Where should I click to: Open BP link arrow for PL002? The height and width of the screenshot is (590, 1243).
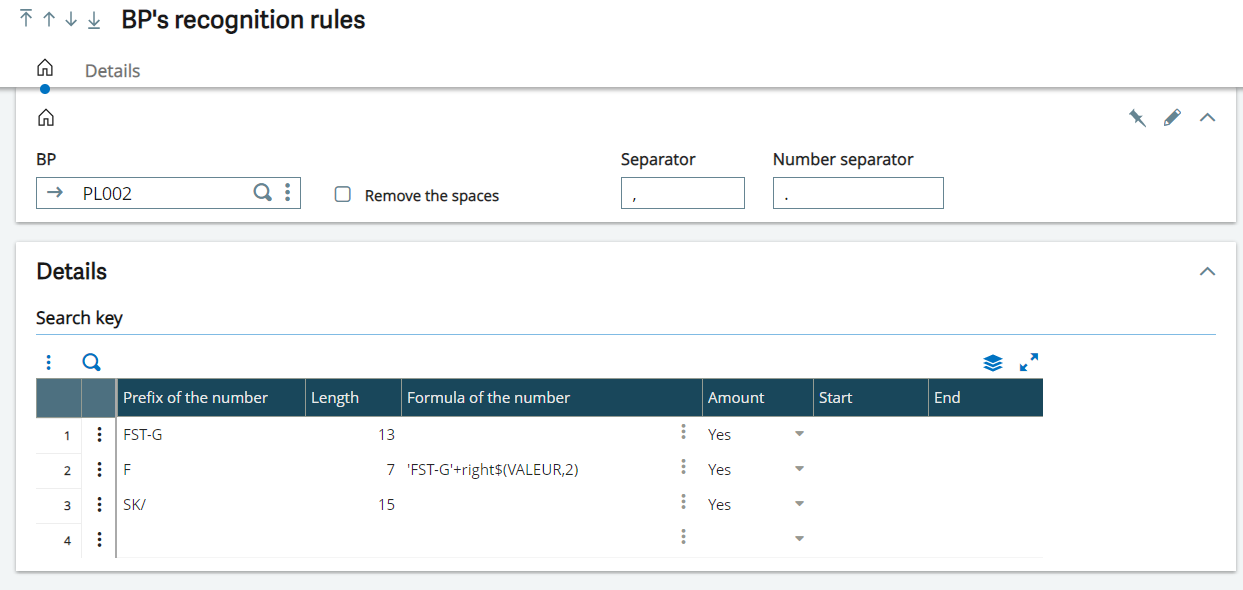pos(56,193)
